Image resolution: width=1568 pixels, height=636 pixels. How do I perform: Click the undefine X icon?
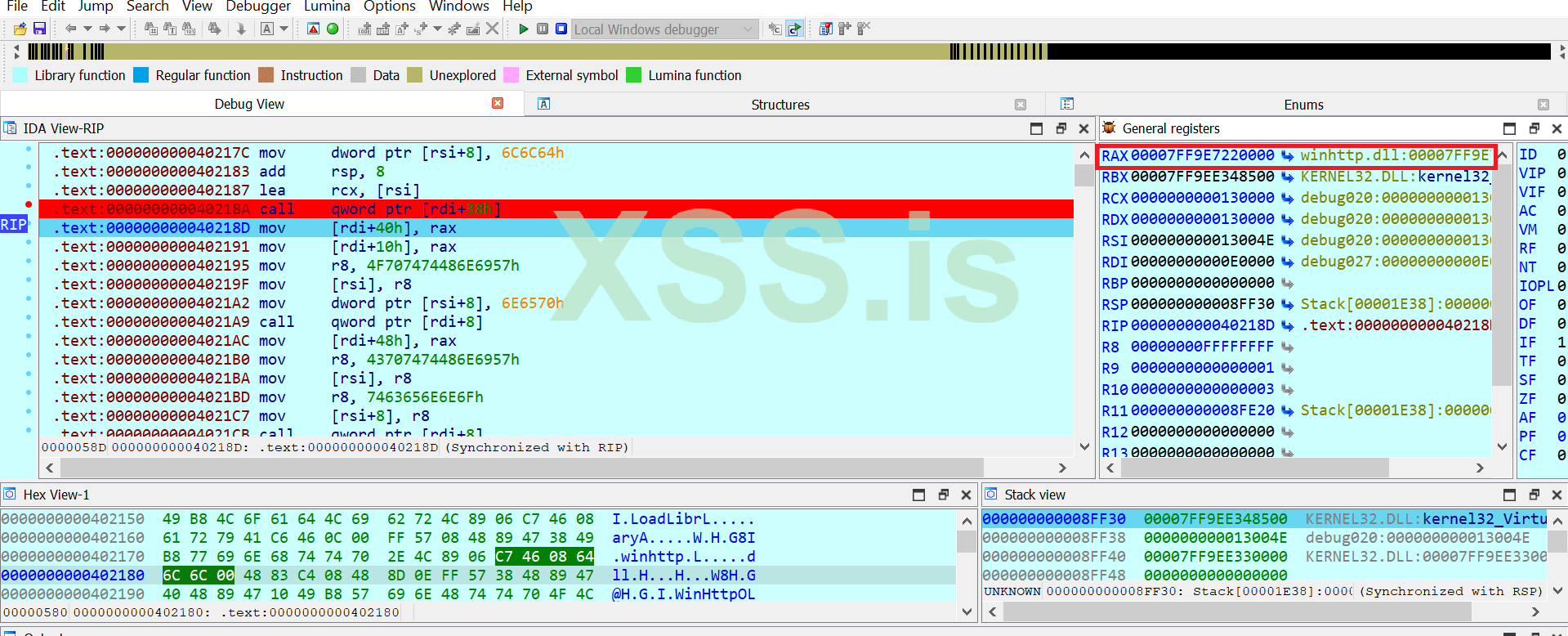pos(492,29)
